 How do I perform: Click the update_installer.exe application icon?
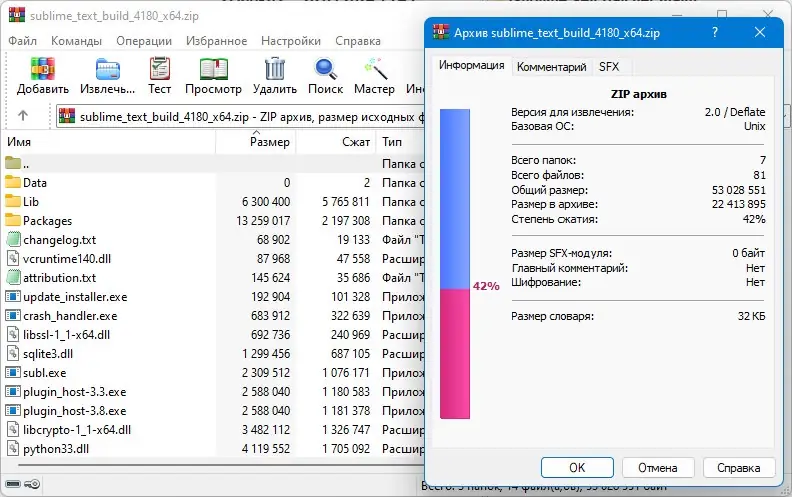[13, 296]
